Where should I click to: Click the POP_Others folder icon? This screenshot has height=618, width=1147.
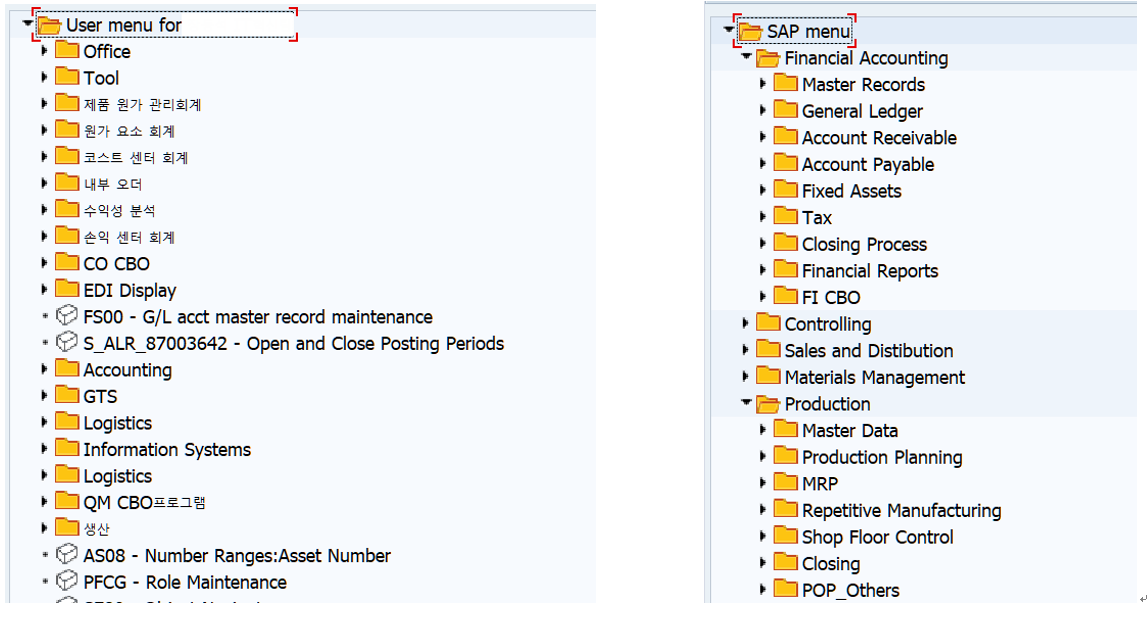pos(786,589)
